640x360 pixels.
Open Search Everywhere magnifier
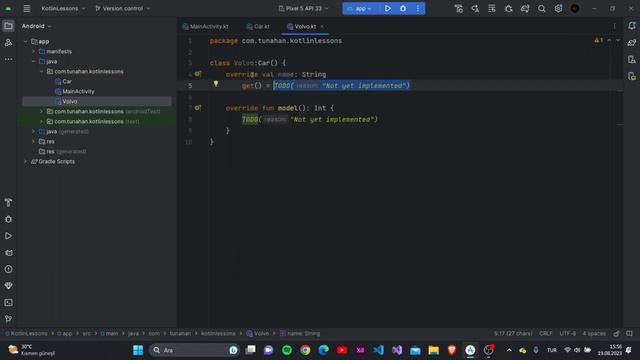coord(542,9)
